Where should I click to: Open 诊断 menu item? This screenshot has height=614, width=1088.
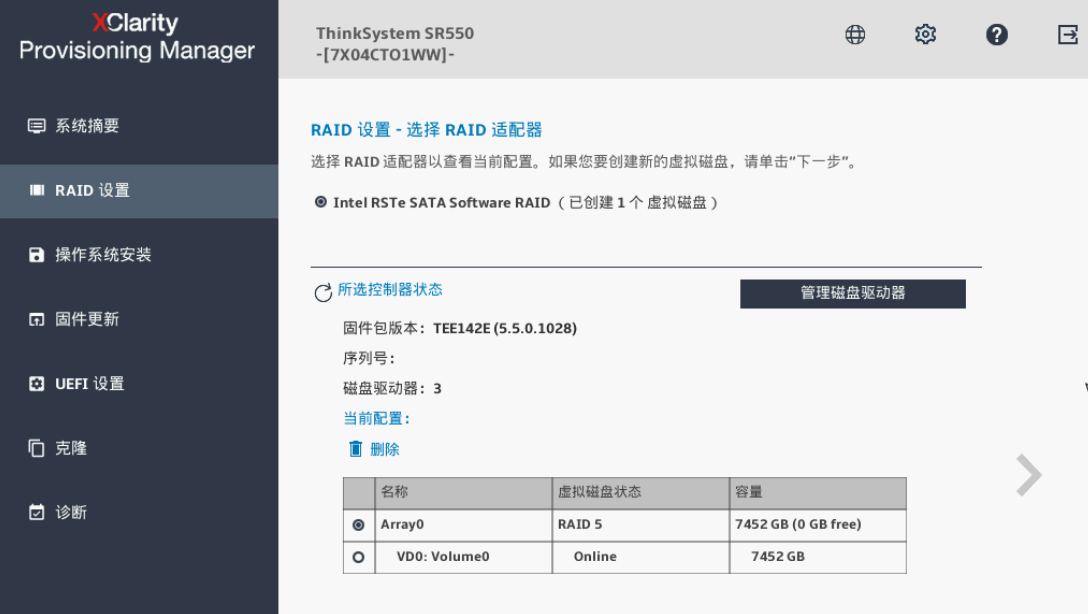[x=139, y=512]
